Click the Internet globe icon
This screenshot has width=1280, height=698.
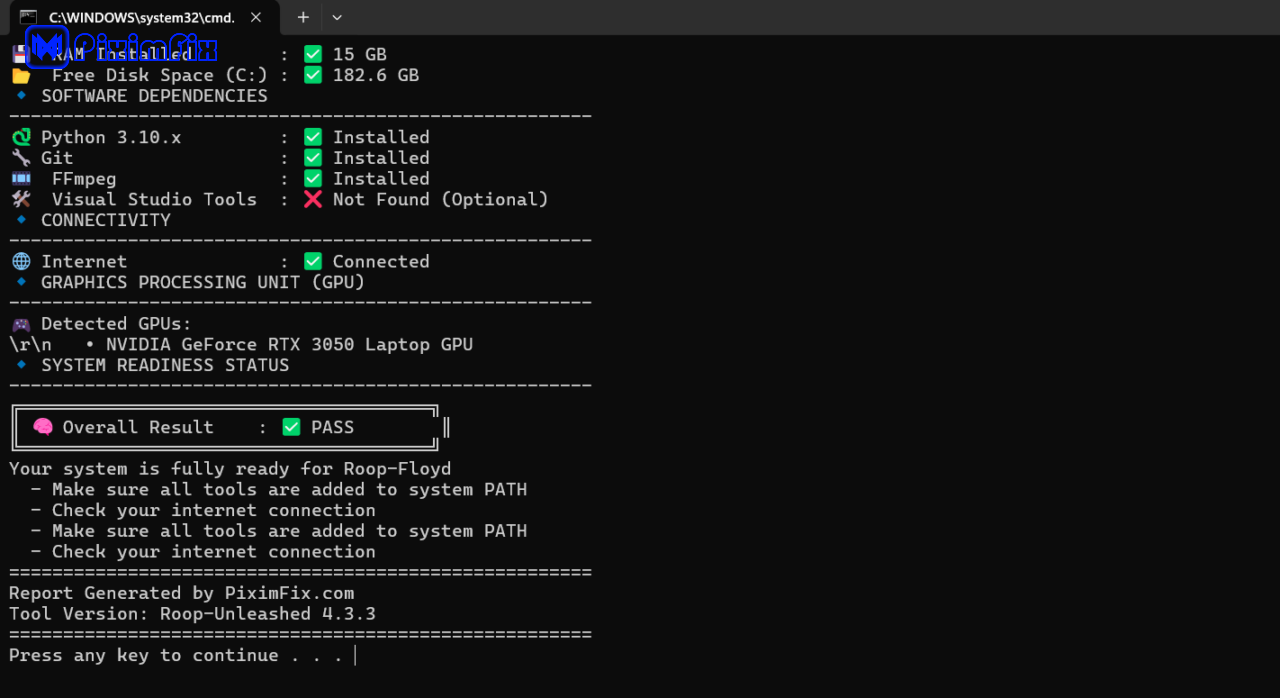(x=21, y=261)
